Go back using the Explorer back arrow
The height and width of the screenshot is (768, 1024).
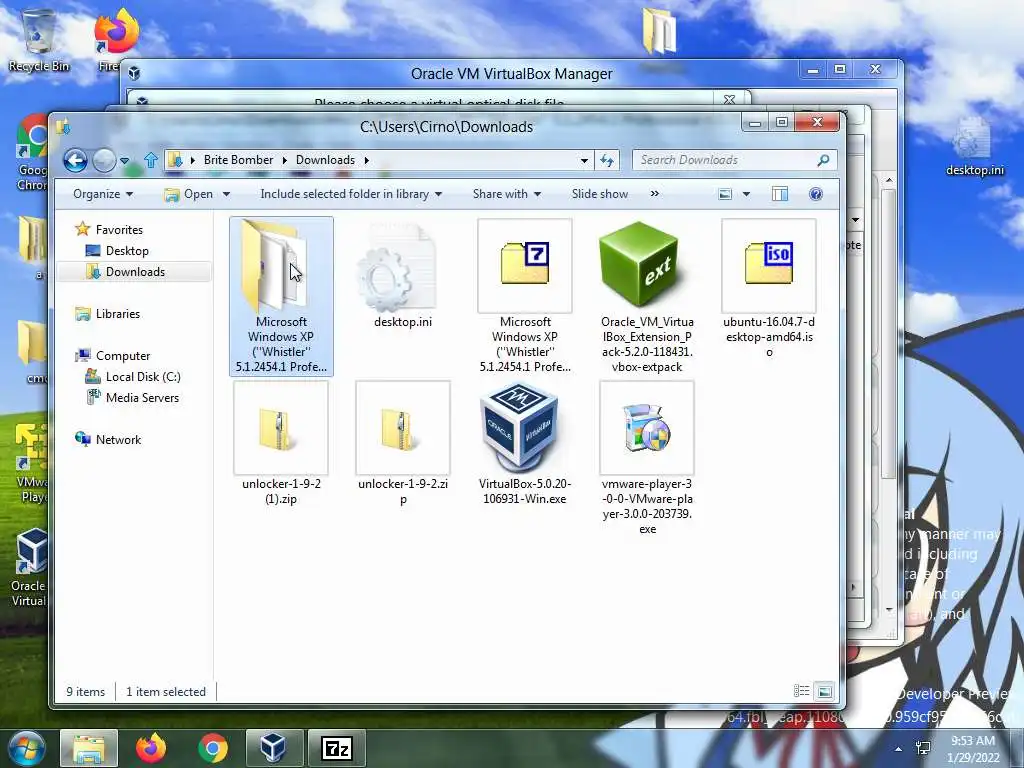click(x=75, y=160)
